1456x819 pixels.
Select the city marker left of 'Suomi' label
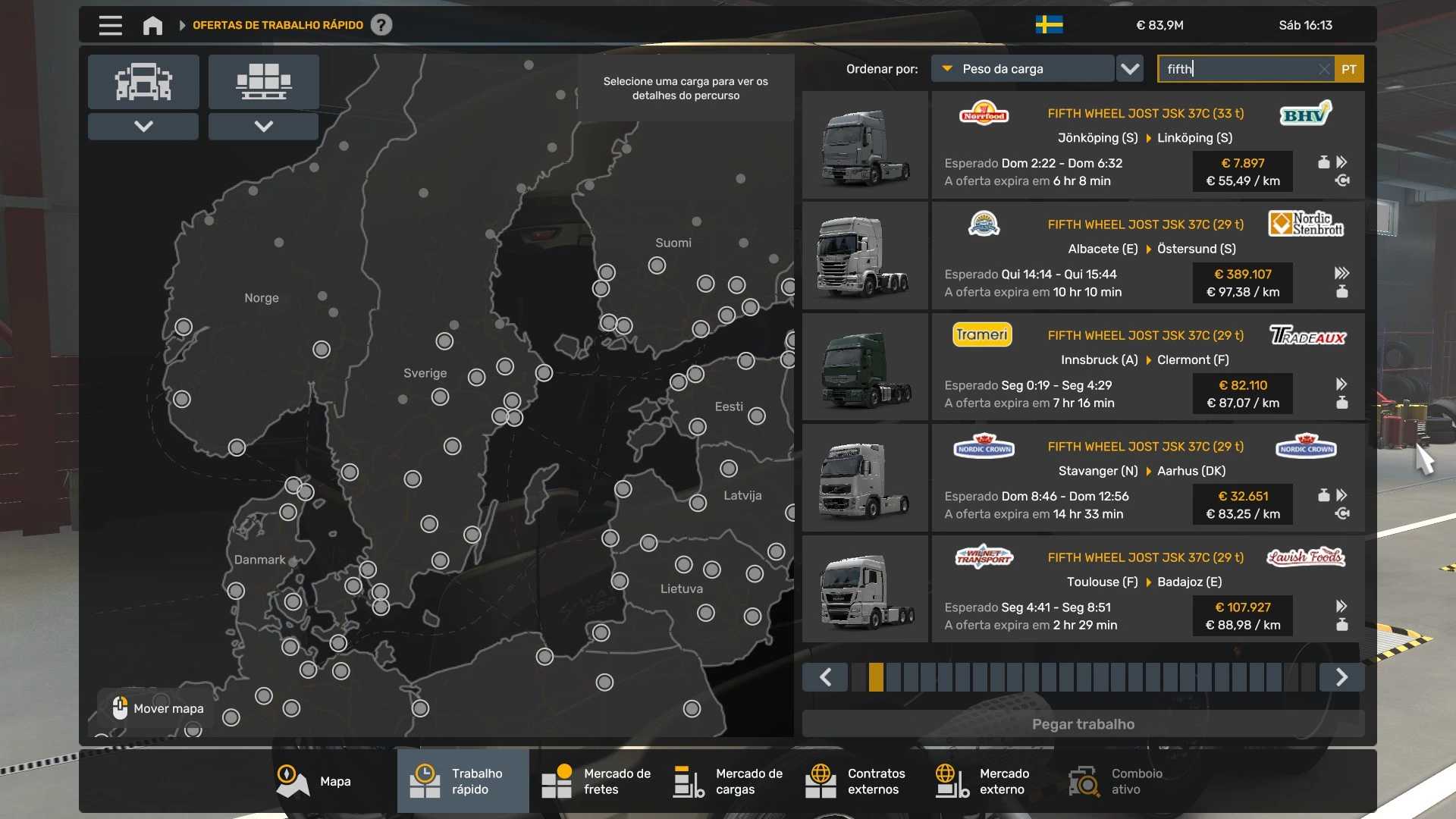(657, 265)
